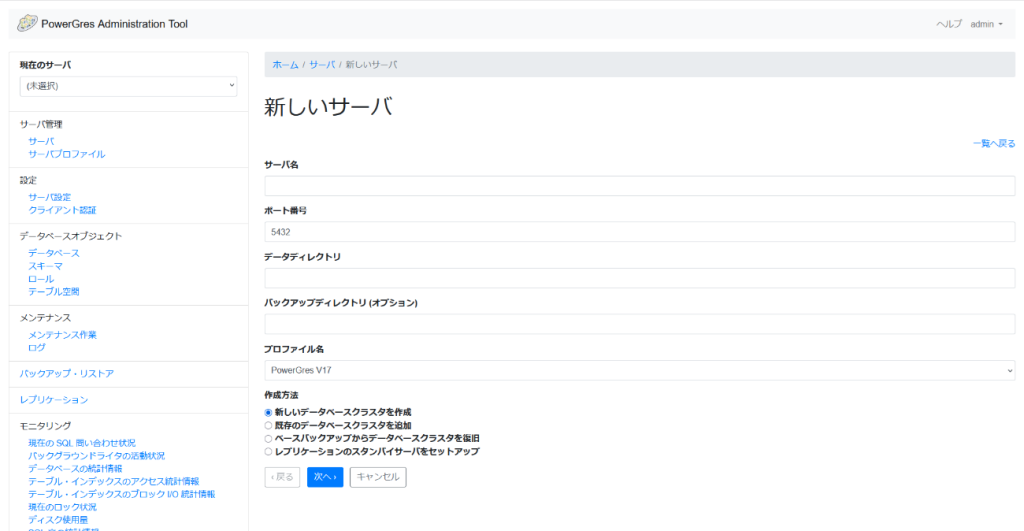This screenshot has height=531, width=1024.
Task: Go to ホーム in the breadcrumb
Action: click(x=285, y=65)
